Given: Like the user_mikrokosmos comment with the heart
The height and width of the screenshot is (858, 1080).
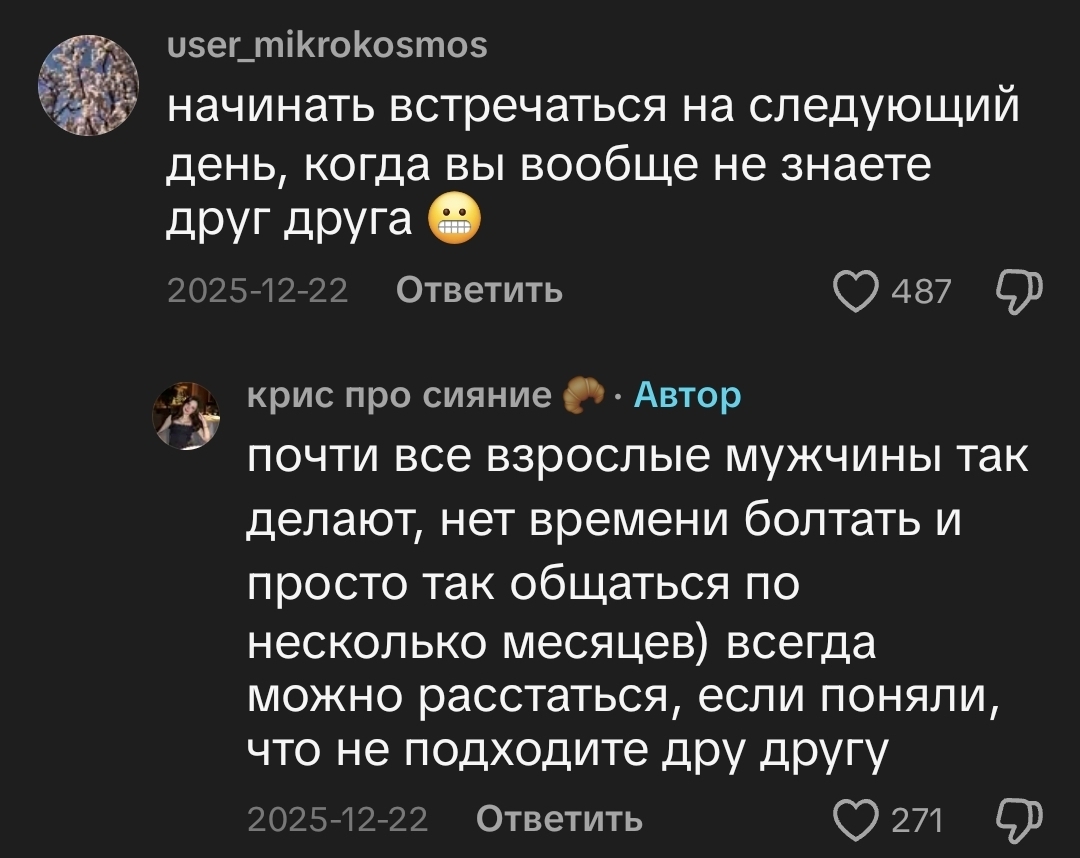Looking at the screenshot, I should 856,291.
